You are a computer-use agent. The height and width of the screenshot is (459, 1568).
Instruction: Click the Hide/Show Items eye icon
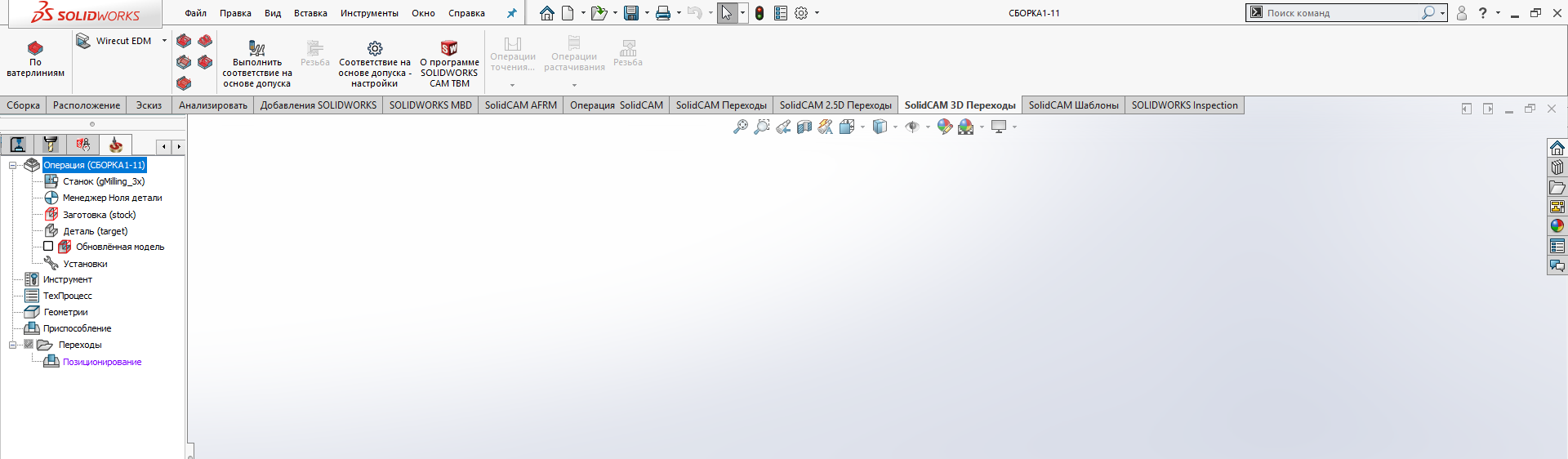912,127
